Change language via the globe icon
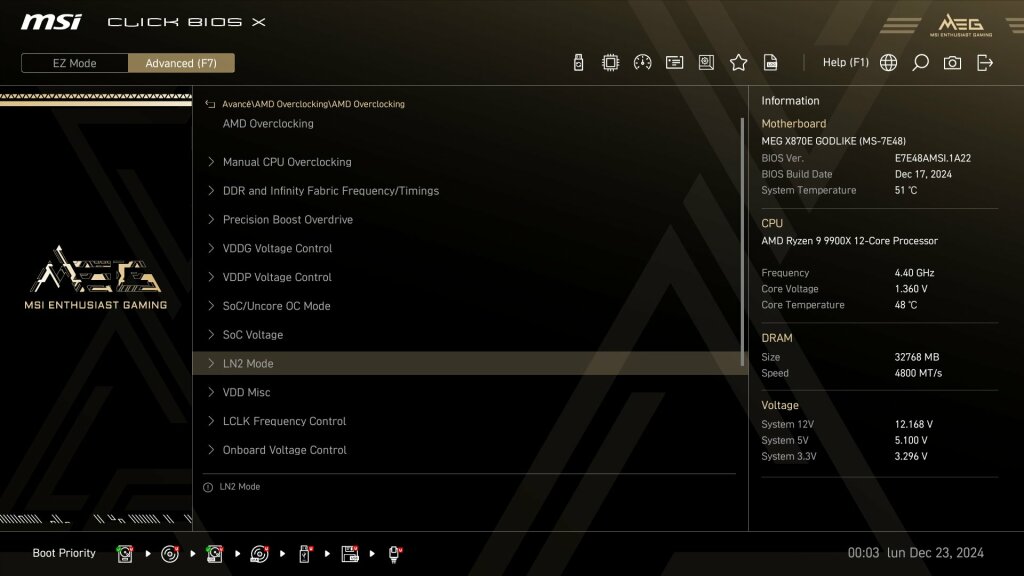1024x576 pixels. (888, 63)
